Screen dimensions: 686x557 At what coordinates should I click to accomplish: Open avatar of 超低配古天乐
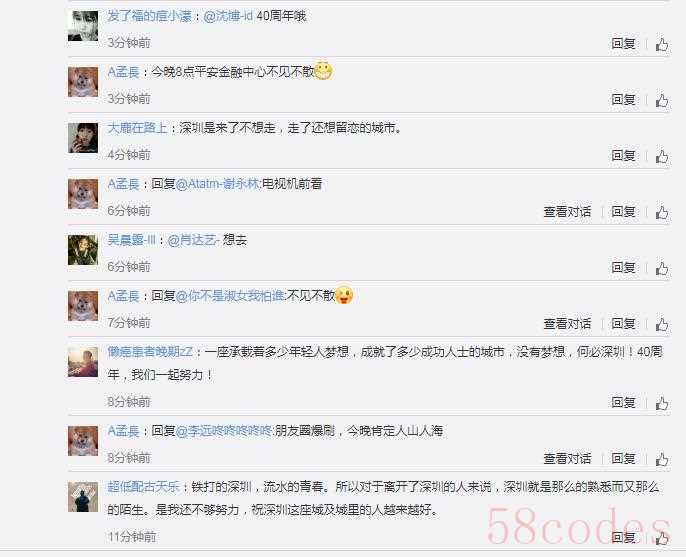(x=83, y=497)
